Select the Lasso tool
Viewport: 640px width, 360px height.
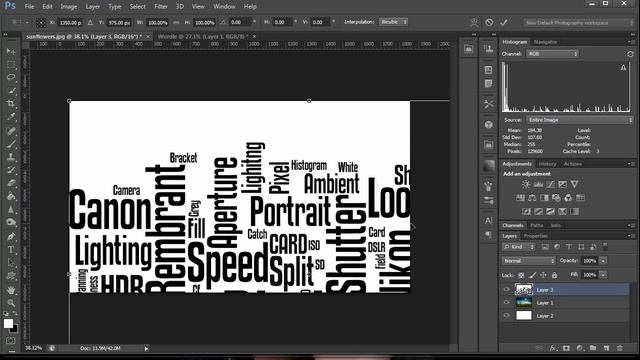[11, 77]
